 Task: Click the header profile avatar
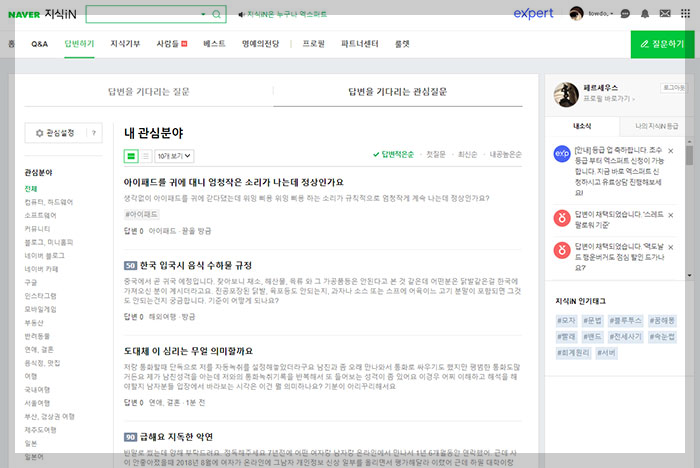pos(576,13)
